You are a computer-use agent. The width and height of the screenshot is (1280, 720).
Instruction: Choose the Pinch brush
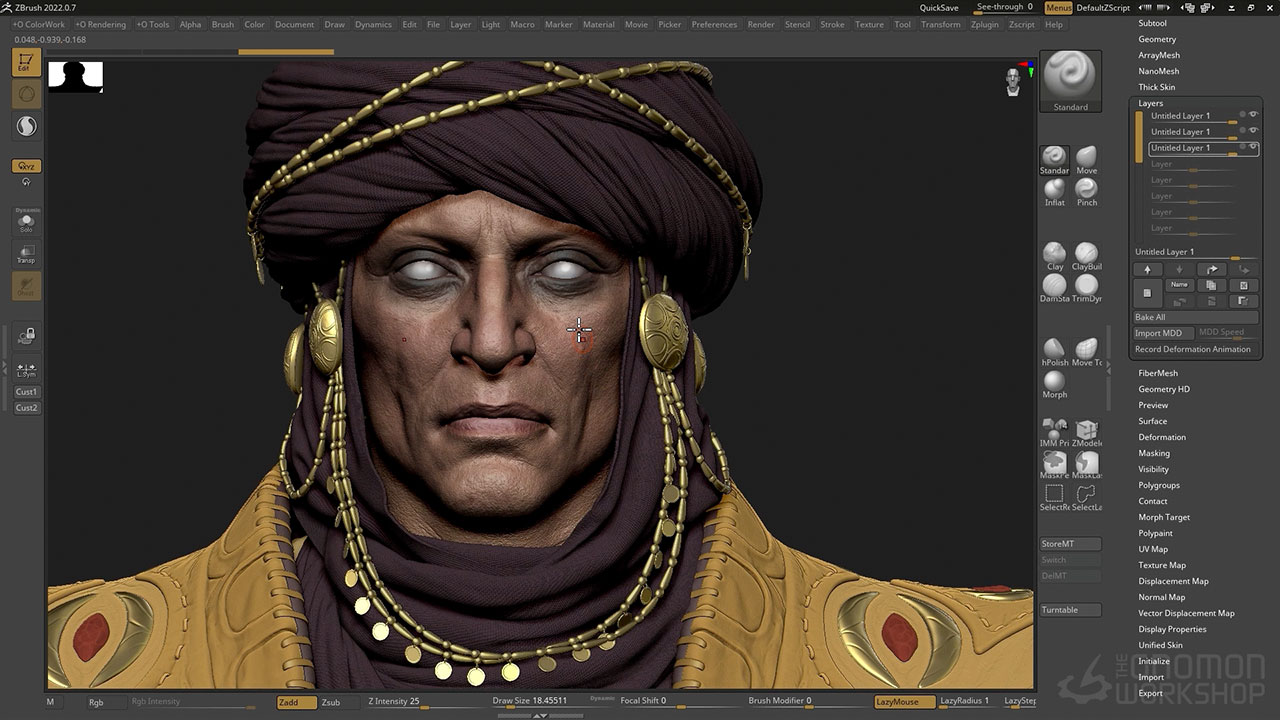(1086, 189)
